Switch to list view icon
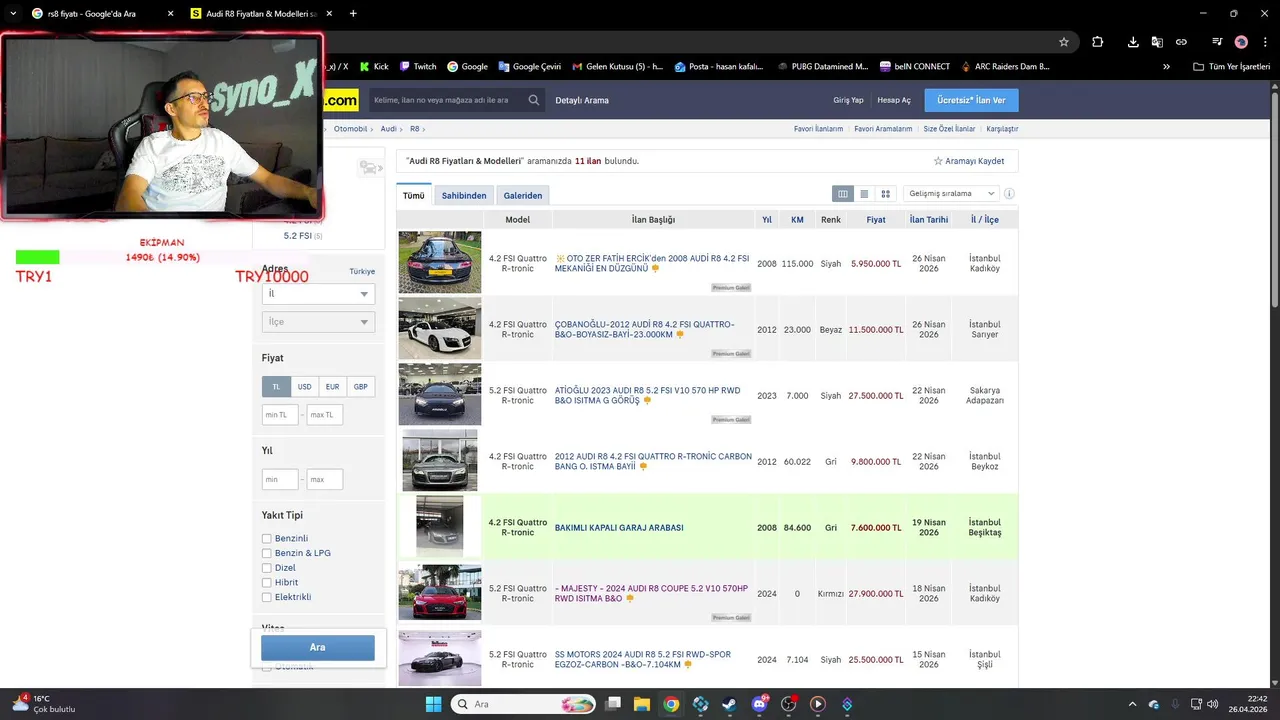 [864, 194]
